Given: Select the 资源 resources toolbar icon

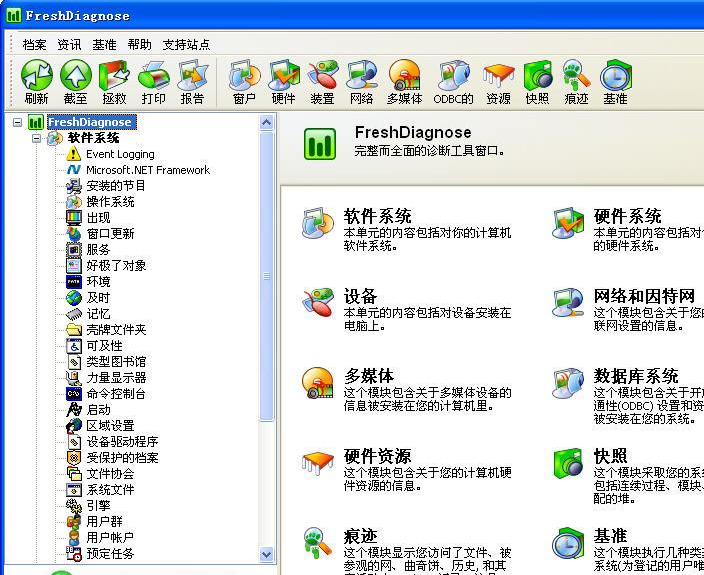Looking at the screenshot, I should click(498, 75).
